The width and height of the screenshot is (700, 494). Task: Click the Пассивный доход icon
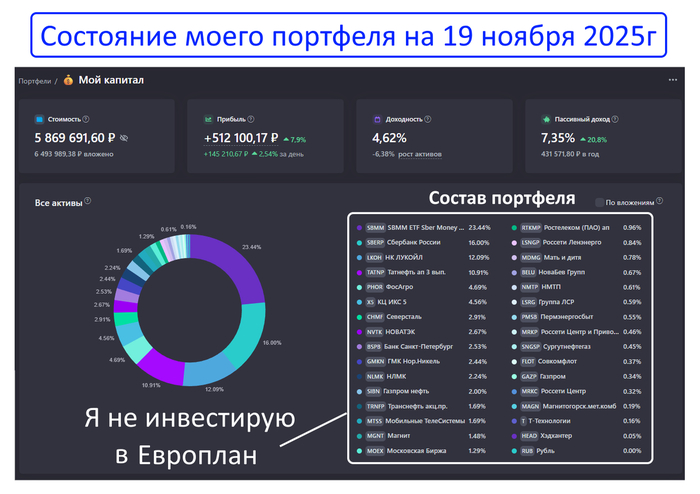point(546,118)
